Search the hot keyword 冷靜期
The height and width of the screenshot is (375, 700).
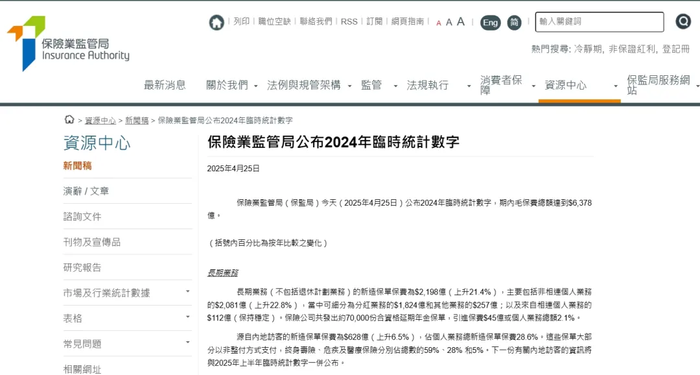[x=588, y=49]
